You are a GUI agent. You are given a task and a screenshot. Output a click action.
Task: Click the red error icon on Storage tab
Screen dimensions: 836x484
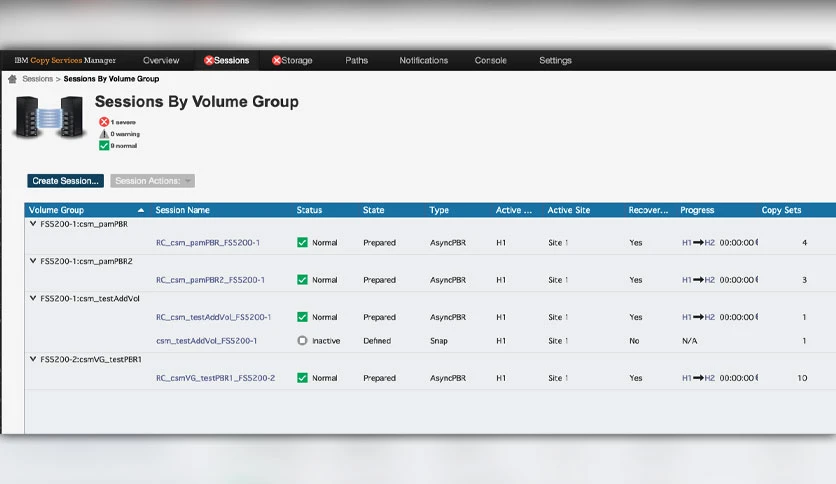[x=276, y=60]
